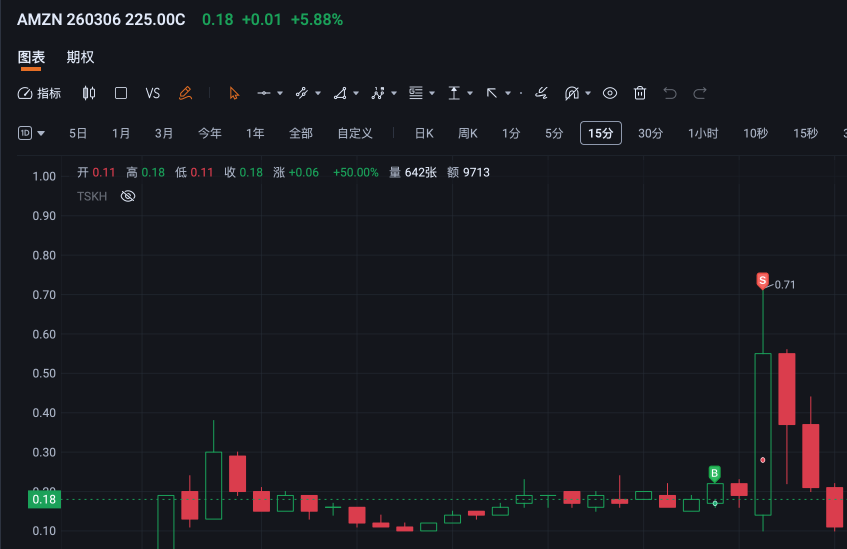847x549 pixels.
Task: Select the 3月 range
Action: 164,133
